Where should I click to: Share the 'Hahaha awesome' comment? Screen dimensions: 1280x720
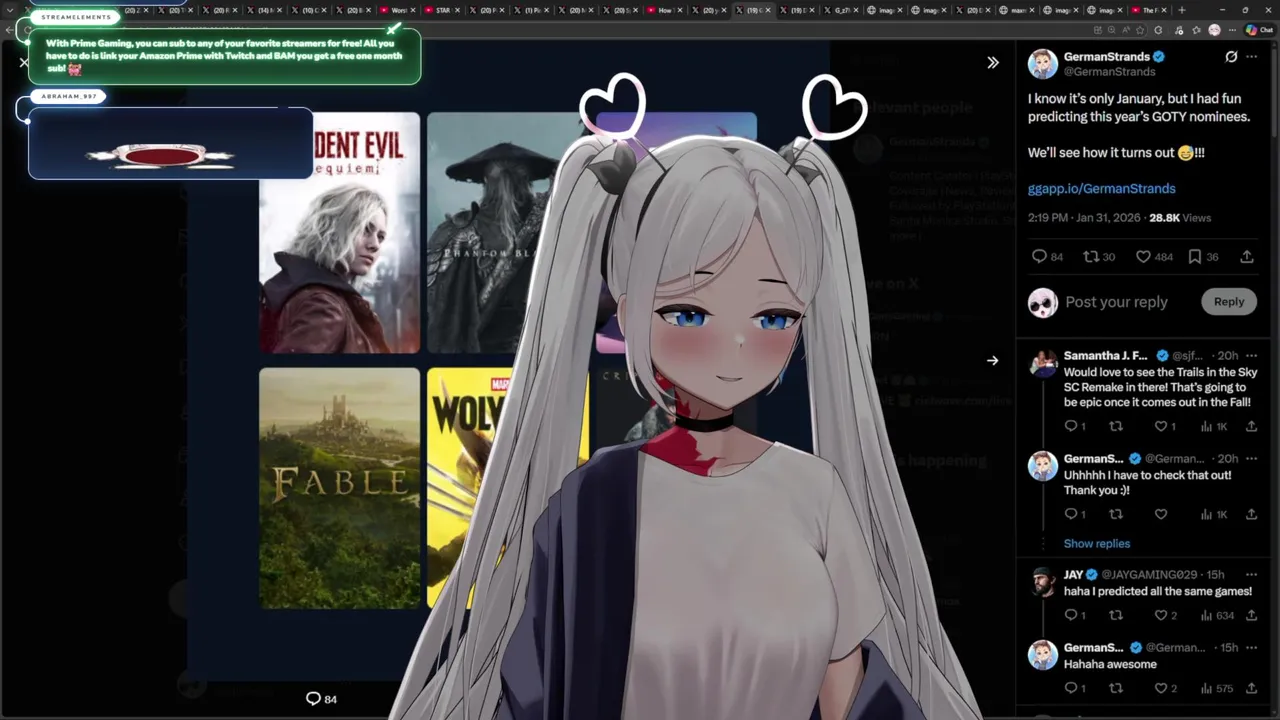coord(1251,688)
